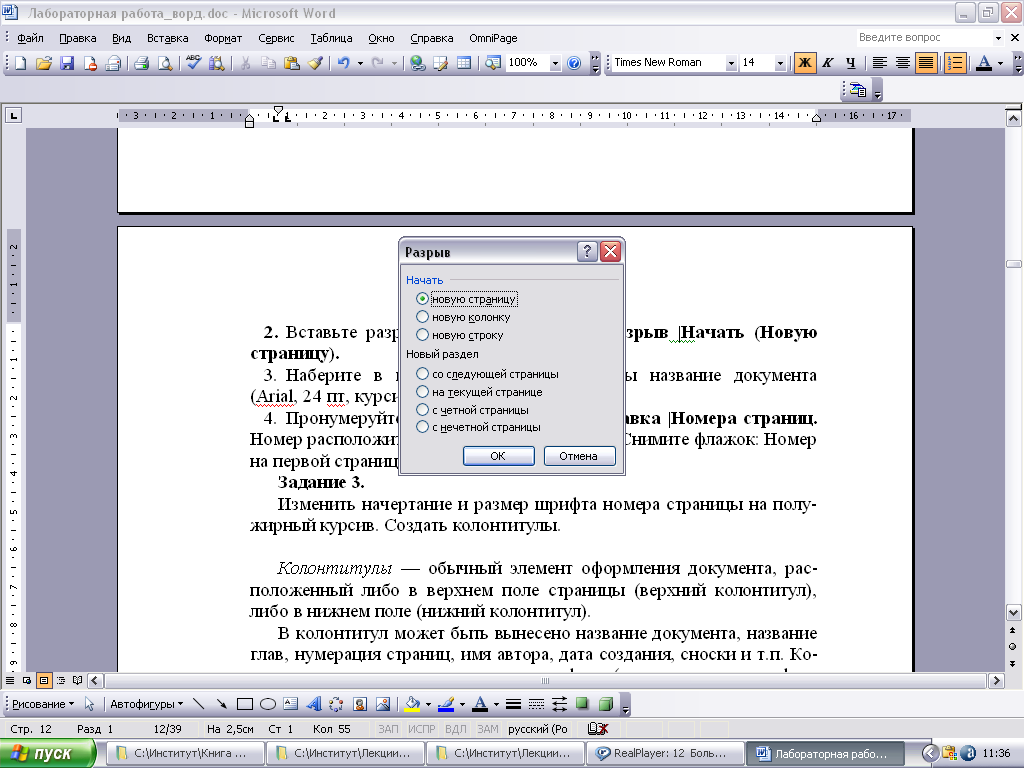Click the New document icon
Viewport: 1024px width, 768px height.
coord(21,63)
